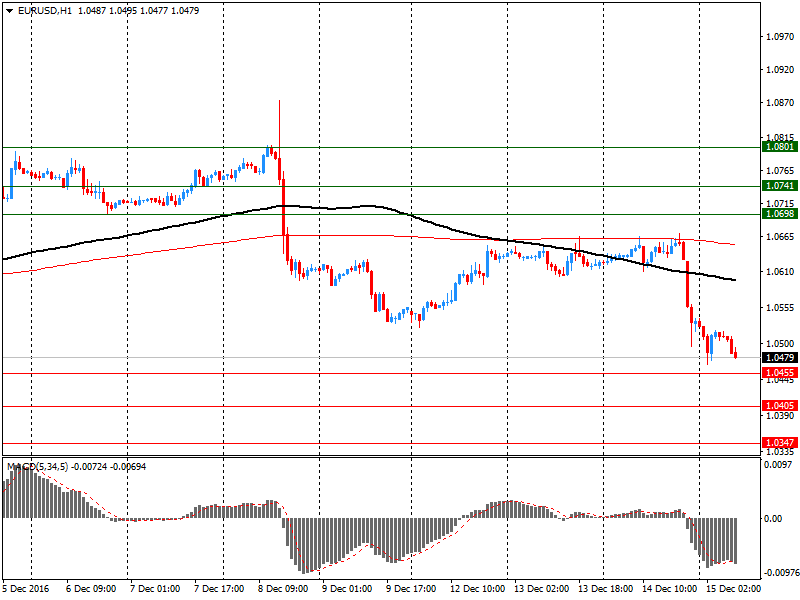The height and width of the screenshot is (600, 800).
Task: Click the 1.0665 price axis value
Action: pos(780,237)
